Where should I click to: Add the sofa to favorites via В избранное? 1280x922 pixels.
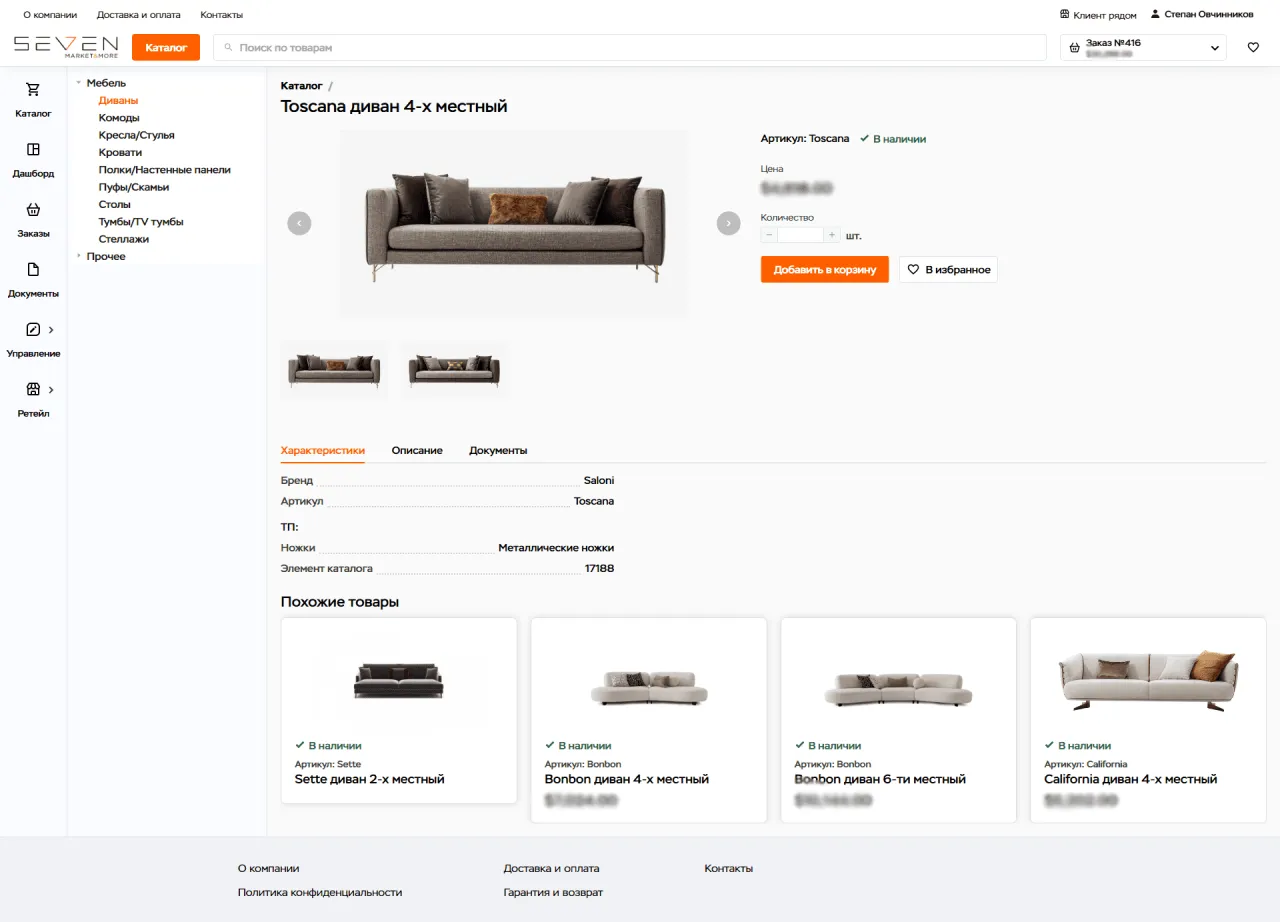coord(947,269)
